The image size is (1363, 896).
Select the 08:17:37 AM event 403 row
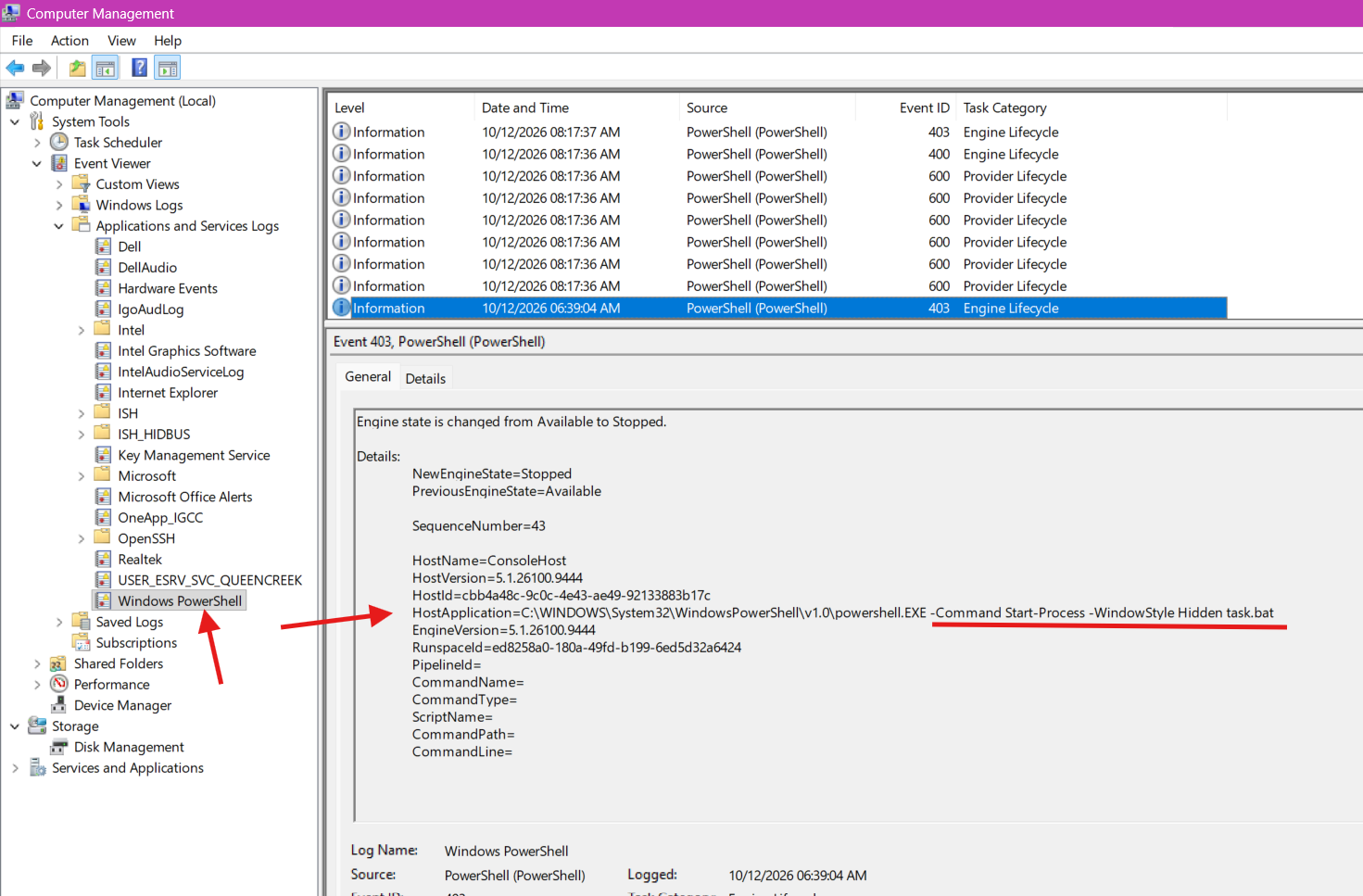[778, 132]
